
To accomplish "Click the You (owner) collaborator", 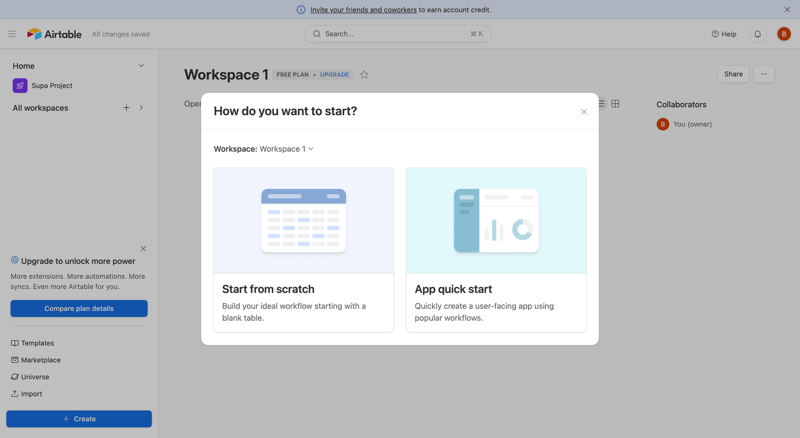I will [684, 124].
